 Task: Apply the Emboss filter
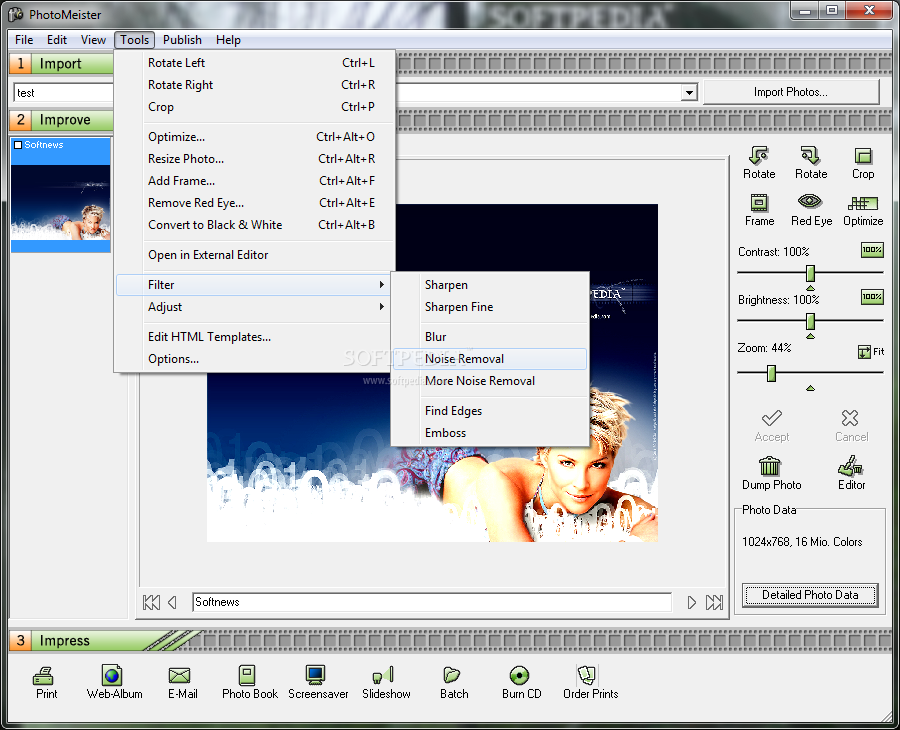coord(490,433)
